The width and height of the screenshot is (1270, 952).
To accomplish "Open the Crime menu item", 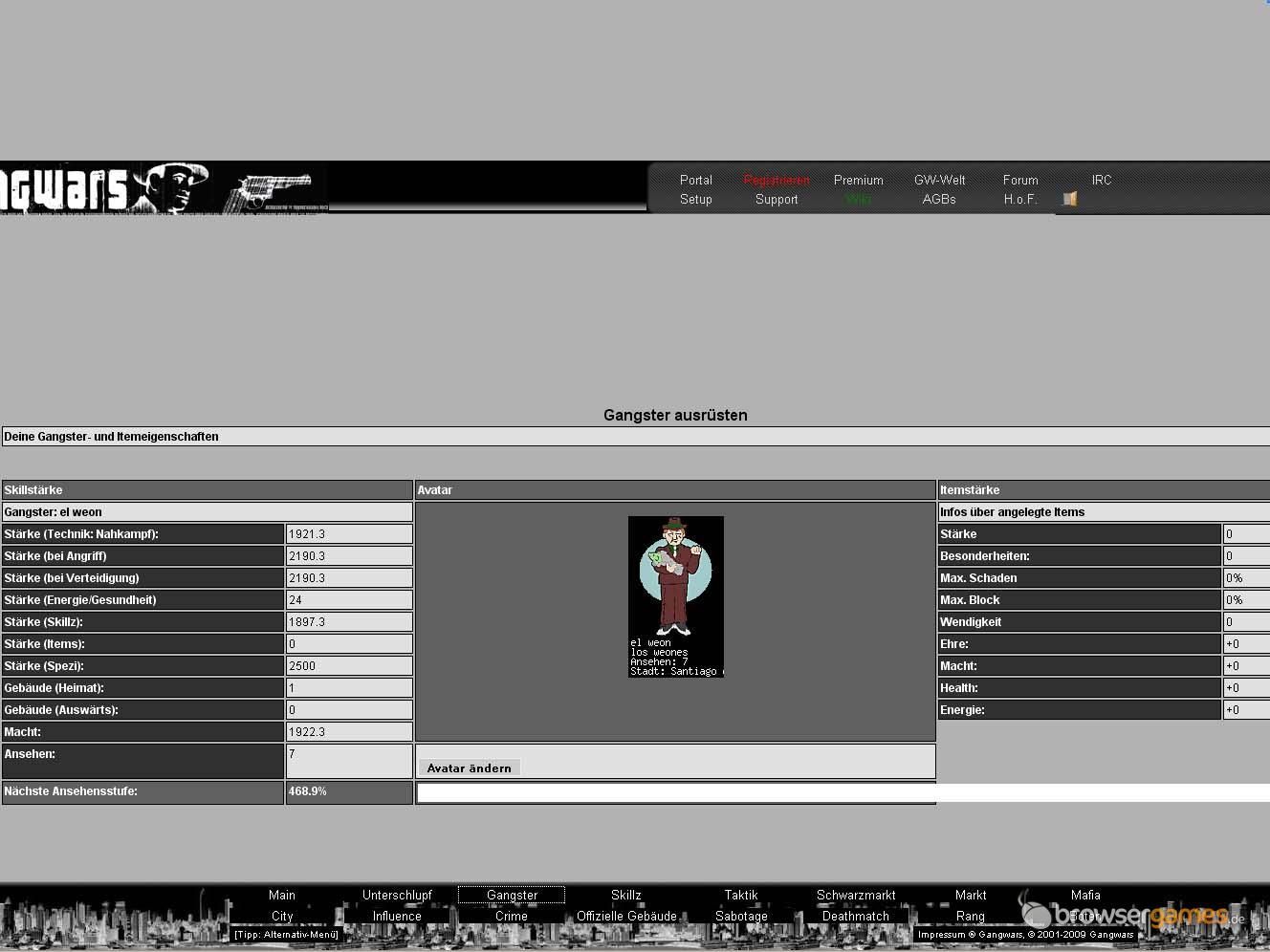I will (x=512, y=916).
